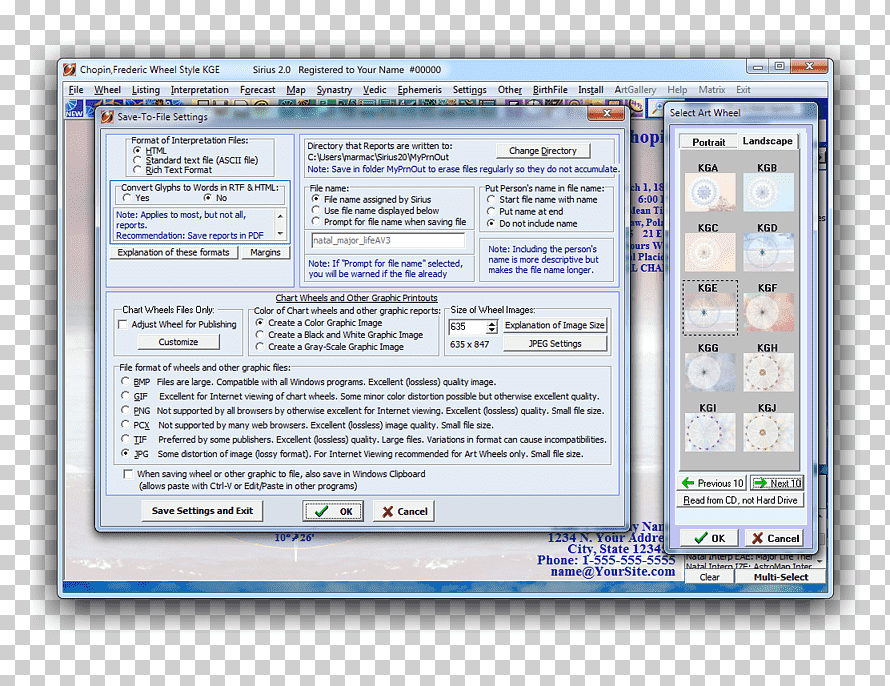The width and height of the screenshot is (890, 686).
Task: Switch to the Portrait tab
Action: click(708, 142)
